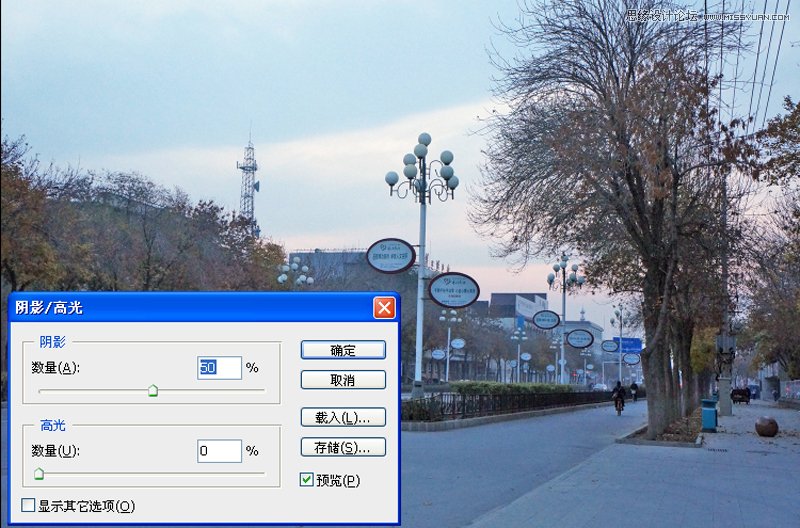
Task: Click the 高光 amount field showing 0
Action: [x=219, y=451]
